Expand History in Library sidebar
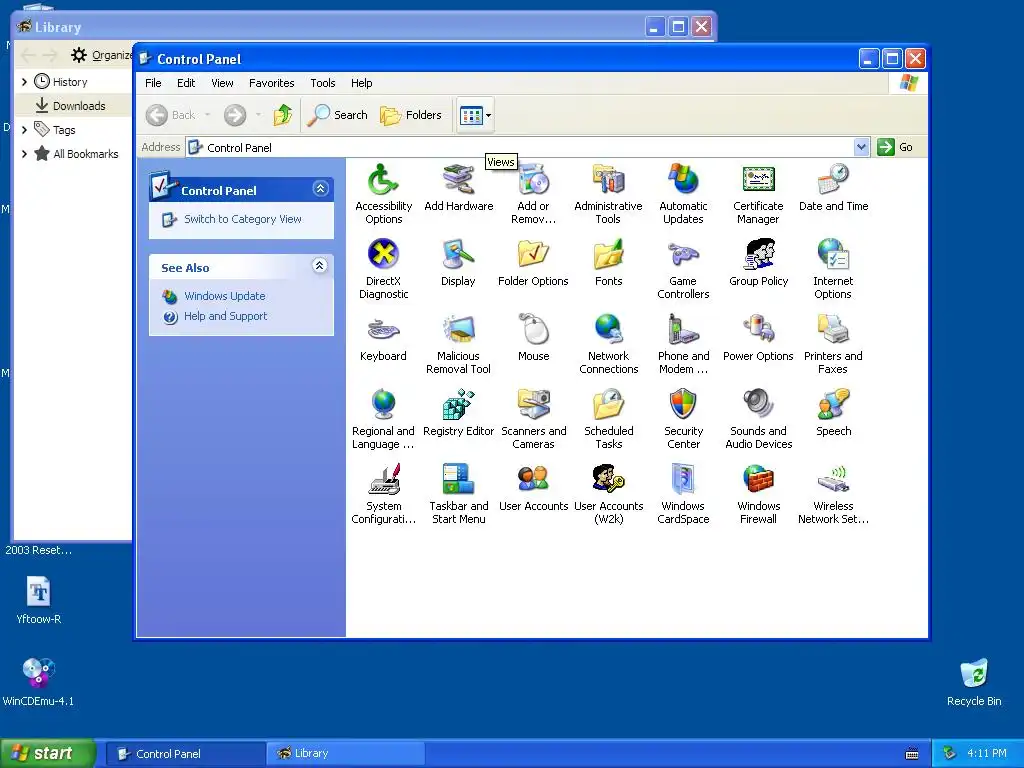The width and height of the screenshot is (1024, 768). pos(24,82)
